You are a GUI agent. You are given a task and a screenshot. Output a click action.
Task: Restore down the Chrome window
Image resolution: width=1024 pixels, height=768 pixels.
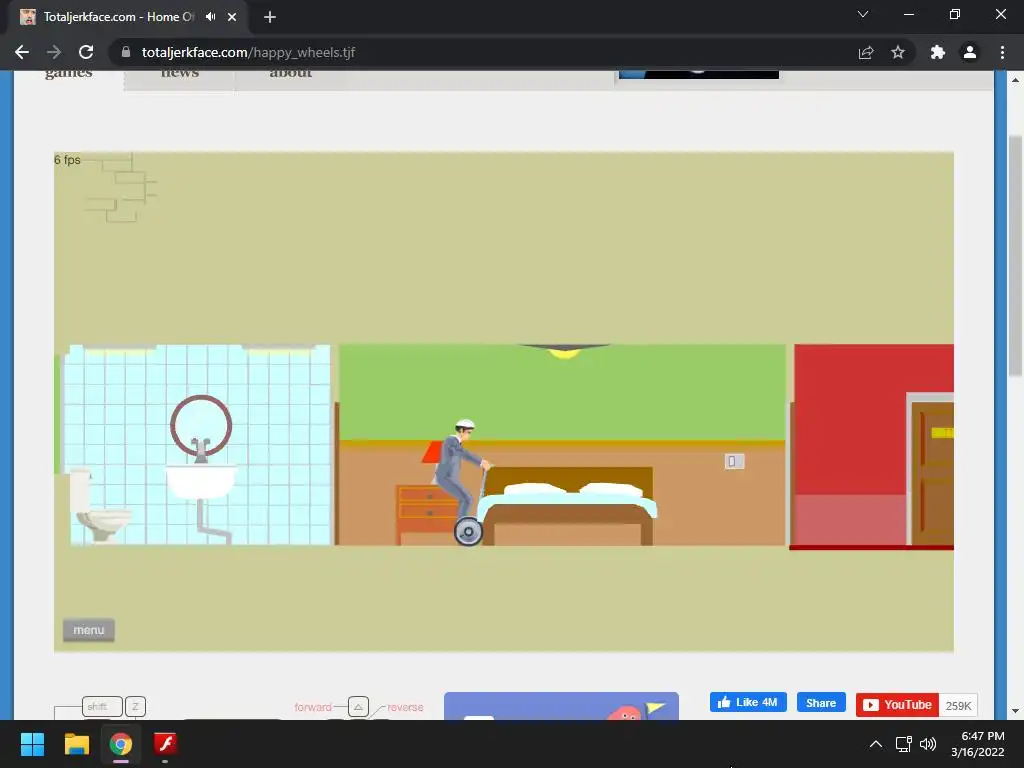click(955, 14)
